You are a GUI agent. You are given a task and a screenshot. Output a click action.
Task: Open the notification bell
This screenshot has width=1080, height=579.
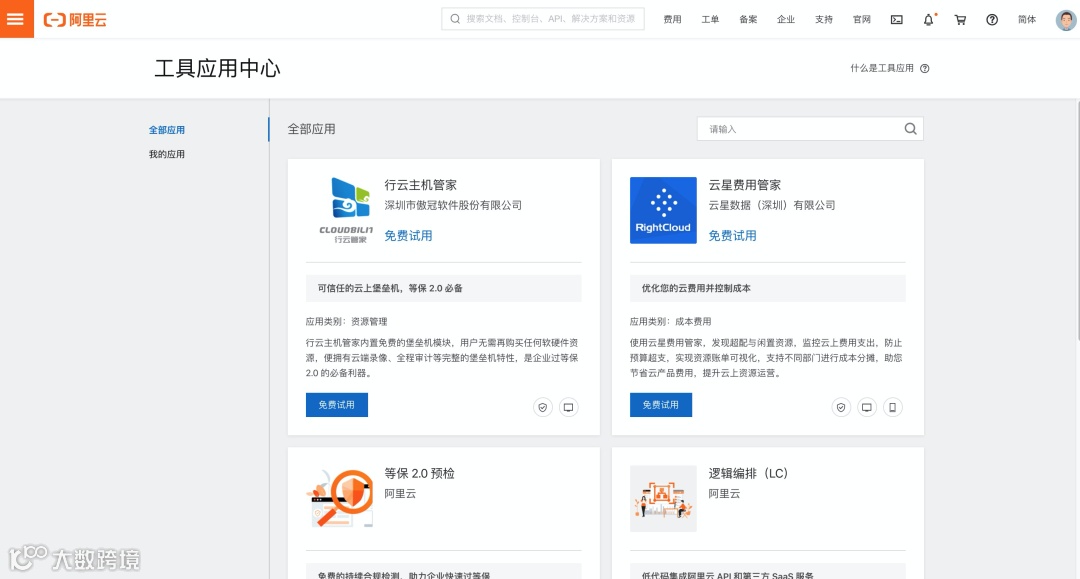pos(928,19)
